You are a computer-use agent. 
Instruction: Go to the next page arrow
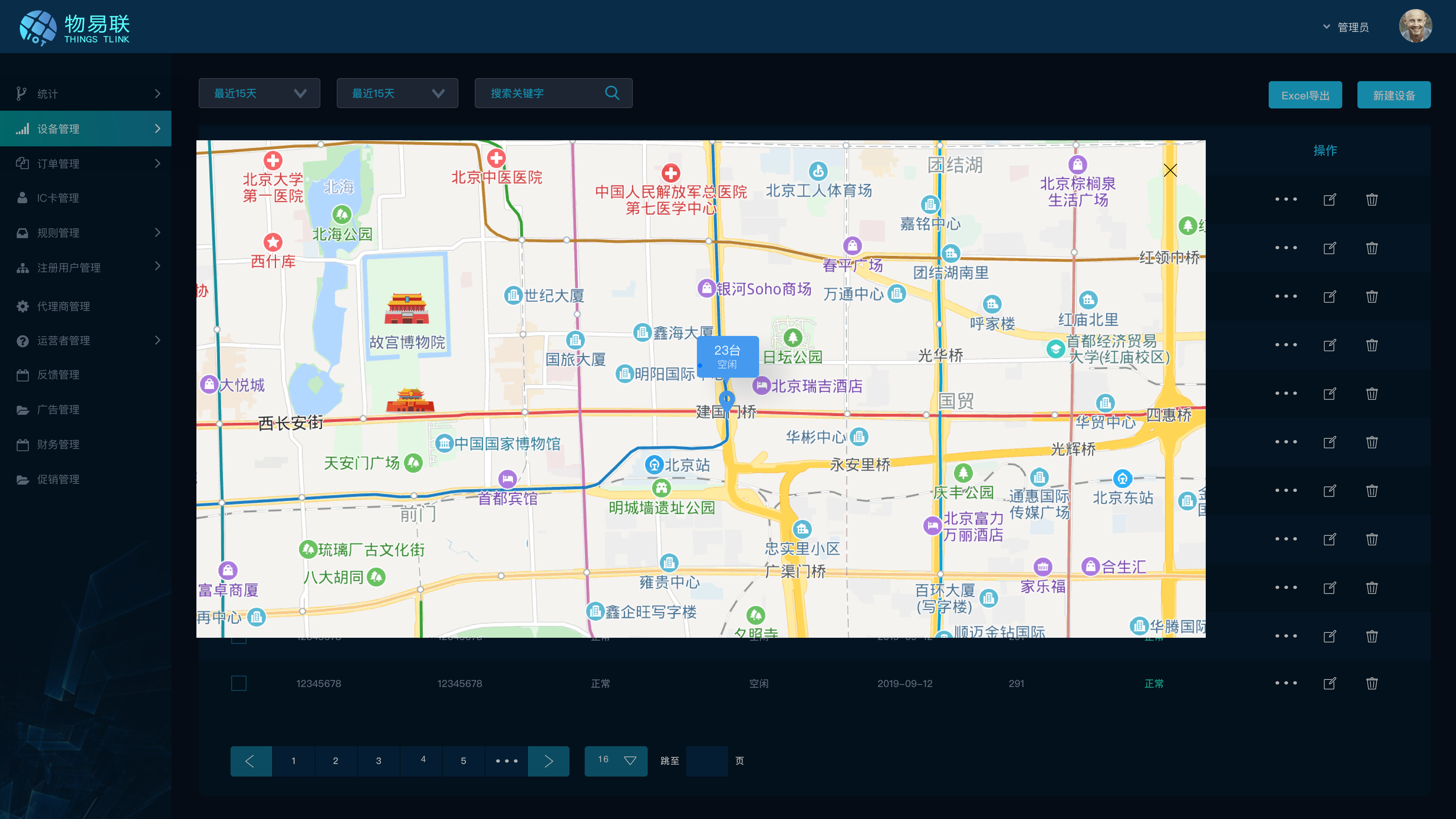coord(548,761)
